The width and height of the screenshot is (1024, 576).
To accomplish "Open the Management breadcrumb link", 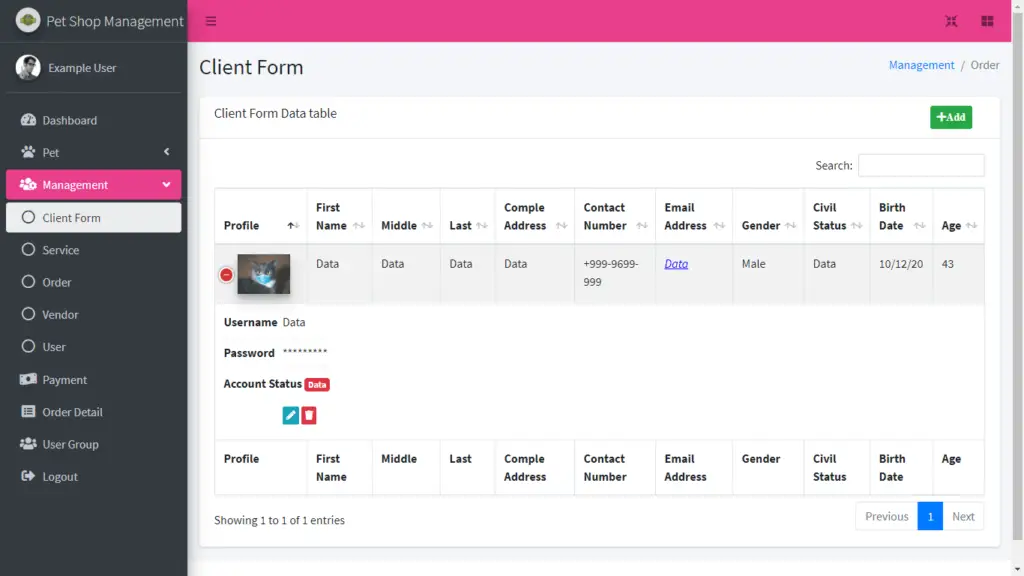I will [x=921, y=64].
